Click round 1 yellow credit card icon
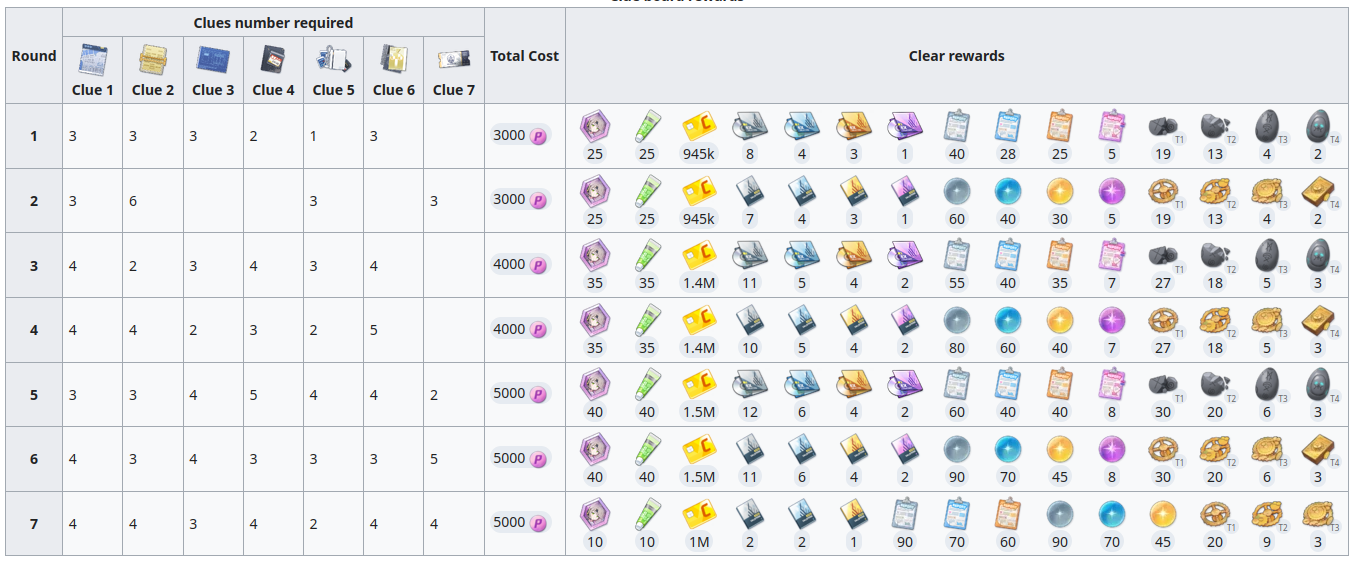Image resolution: width=1356 pixels, height=563 pixels. tap(698, 125)
